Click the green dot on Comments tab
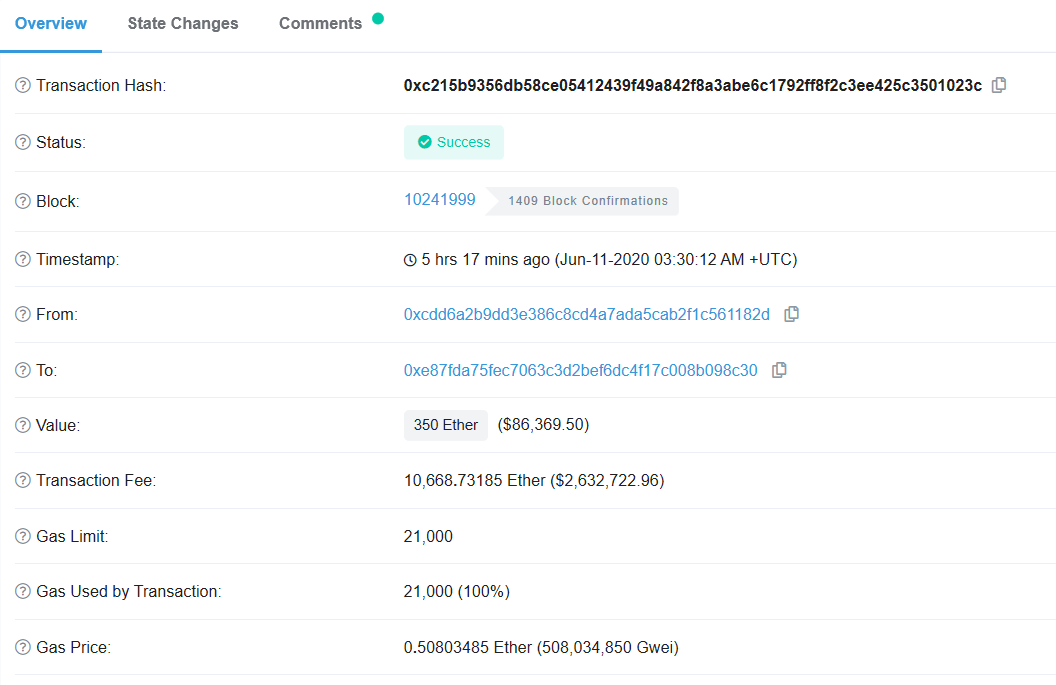The height and width of the screenshot is (685, 1056). [378, 18]
